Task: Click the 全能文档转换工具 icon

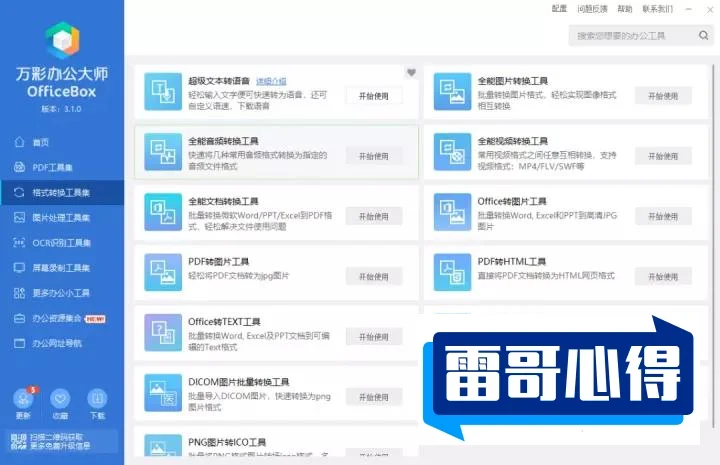Action: click(x=163, y=212)
